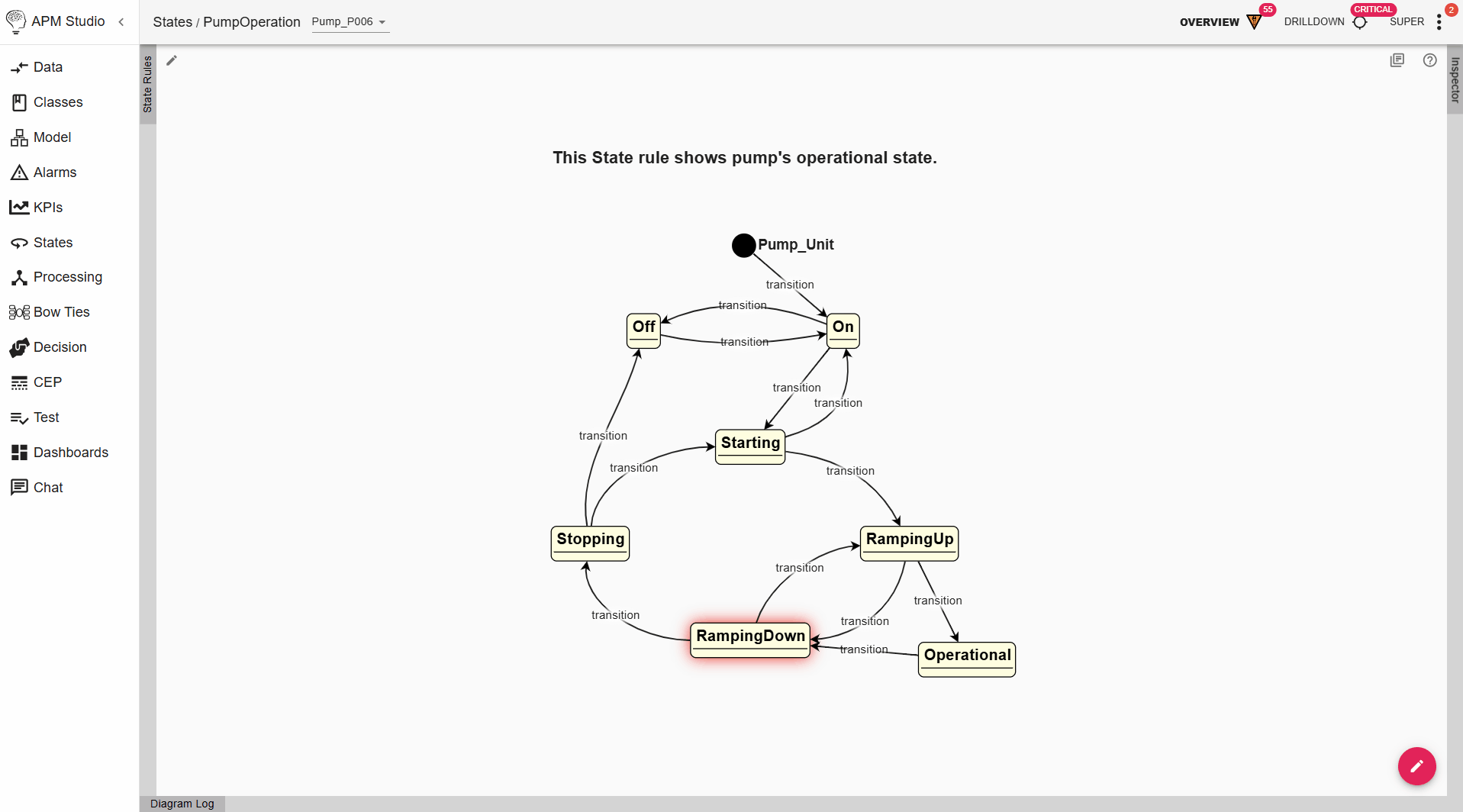Open the Chat message icon
Screen dimensions: 1463x812
pos(19,488)
